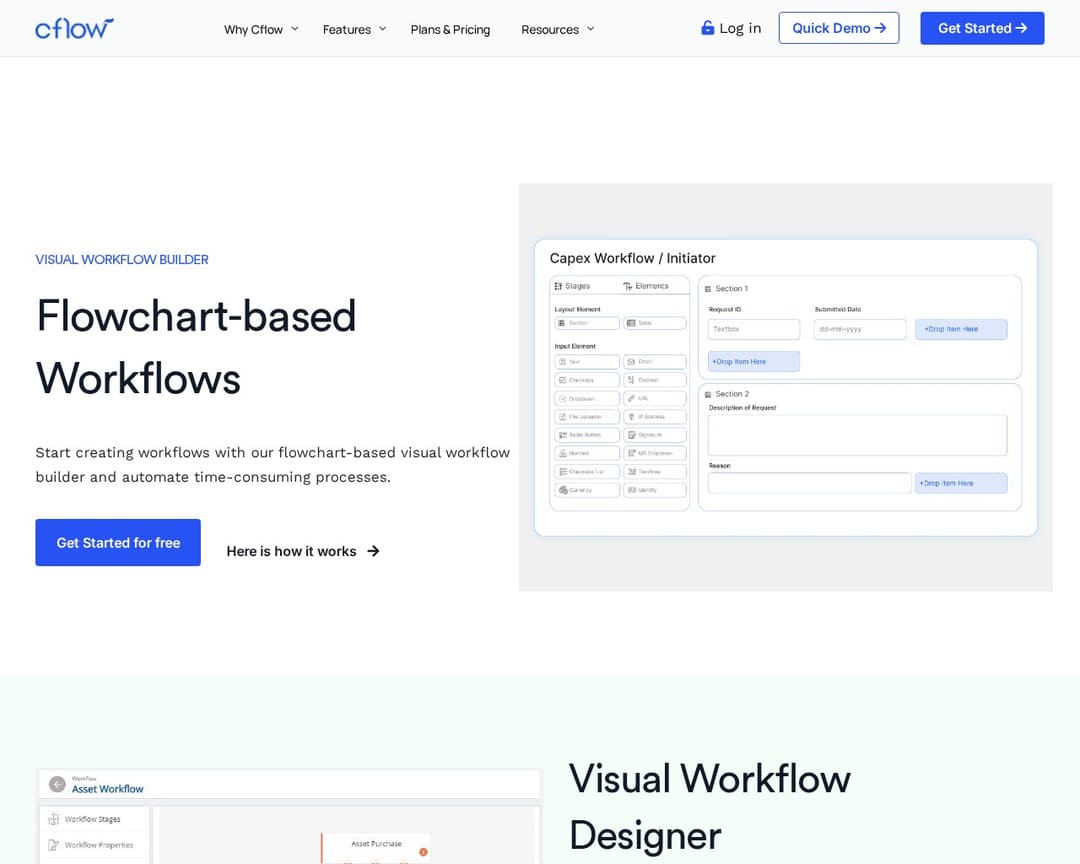
Task: Click the Flowchart-based Workflows heading
Action: [196, 347]
